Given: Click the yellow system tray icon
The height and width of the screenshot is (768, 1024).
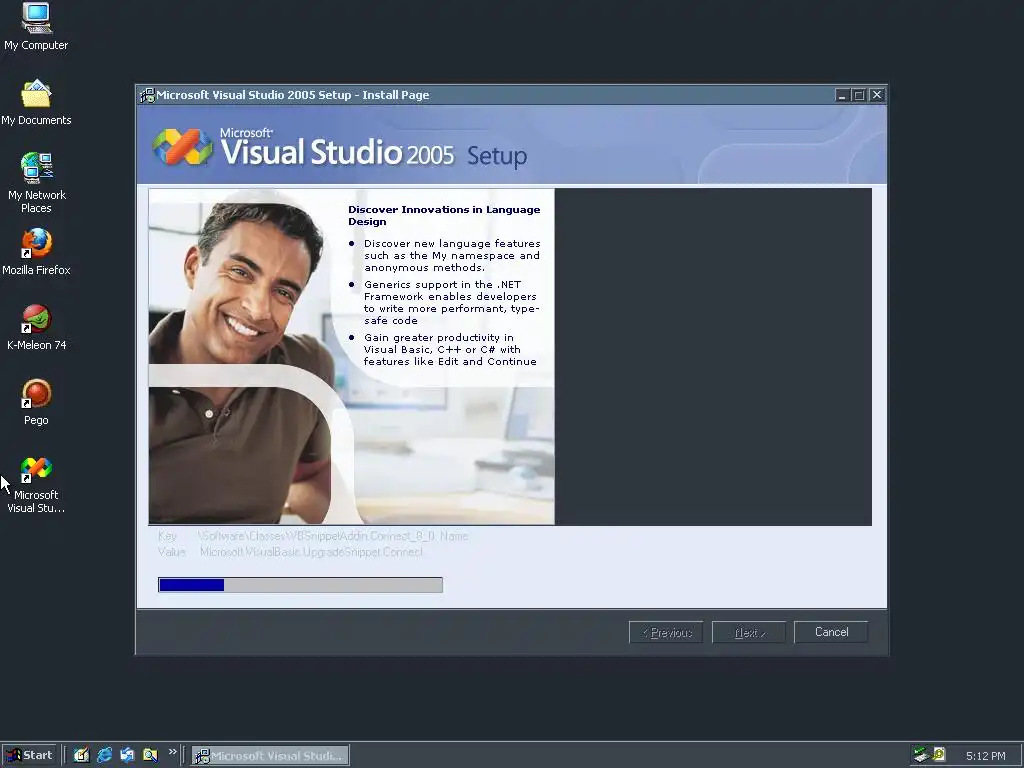Looking at the screenshot, I should point(939,755).
